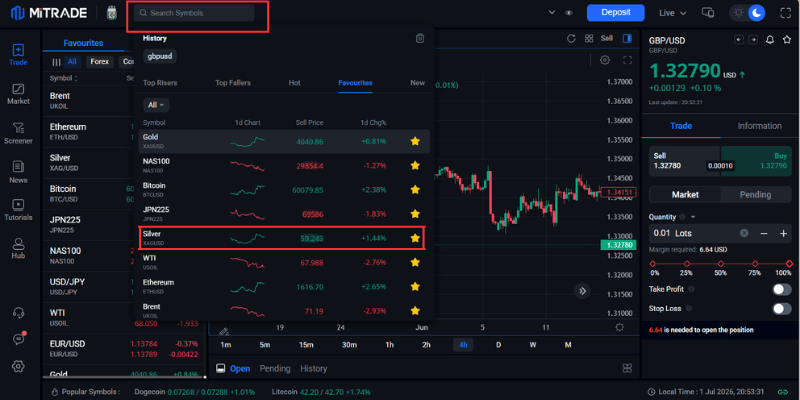800x400 pixels.
Task: Select the Pending order type button
Action: 755,194
